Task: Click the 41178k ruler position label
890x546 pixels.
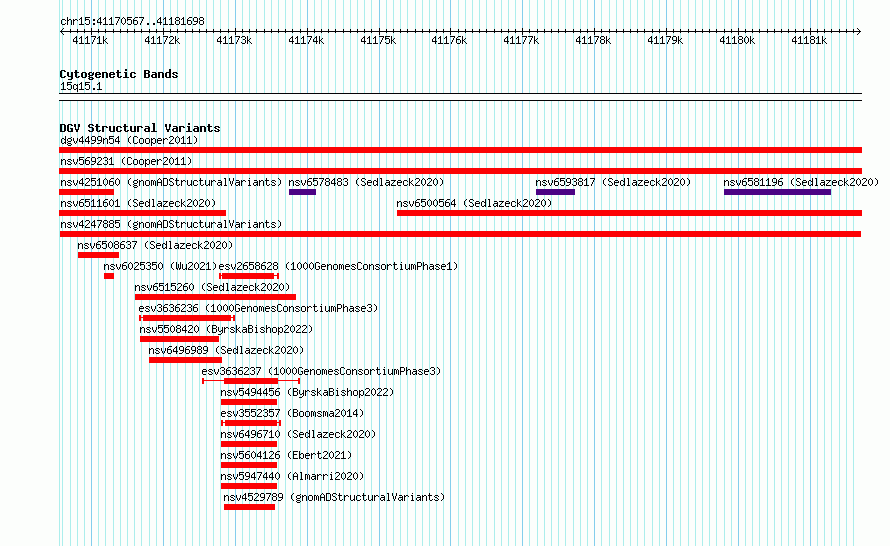Action: pos(593,40)
